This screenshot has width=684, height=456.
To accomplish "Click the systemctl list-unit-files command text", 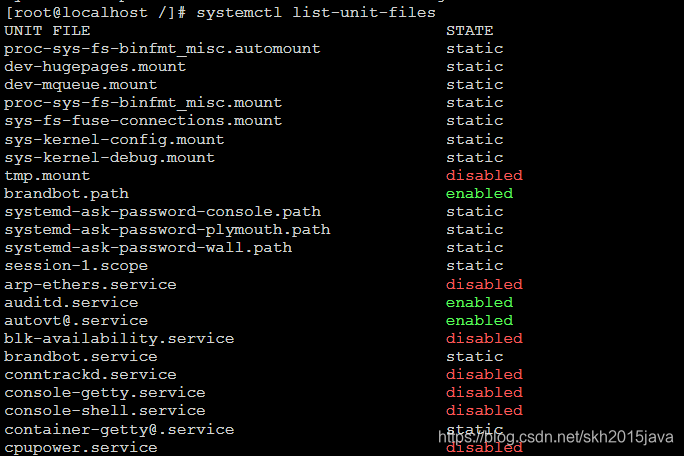I will pos(316,13).
